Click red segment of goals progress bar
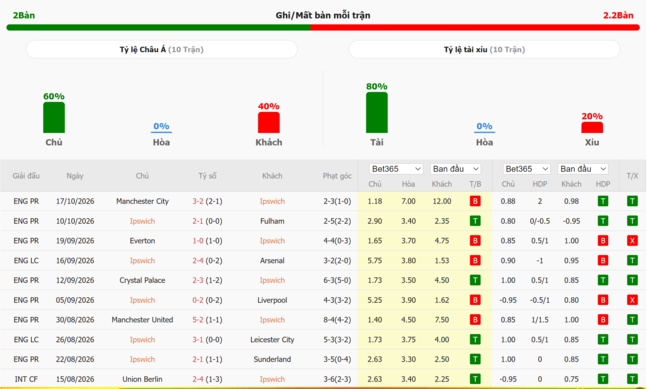 coord(475,27)
